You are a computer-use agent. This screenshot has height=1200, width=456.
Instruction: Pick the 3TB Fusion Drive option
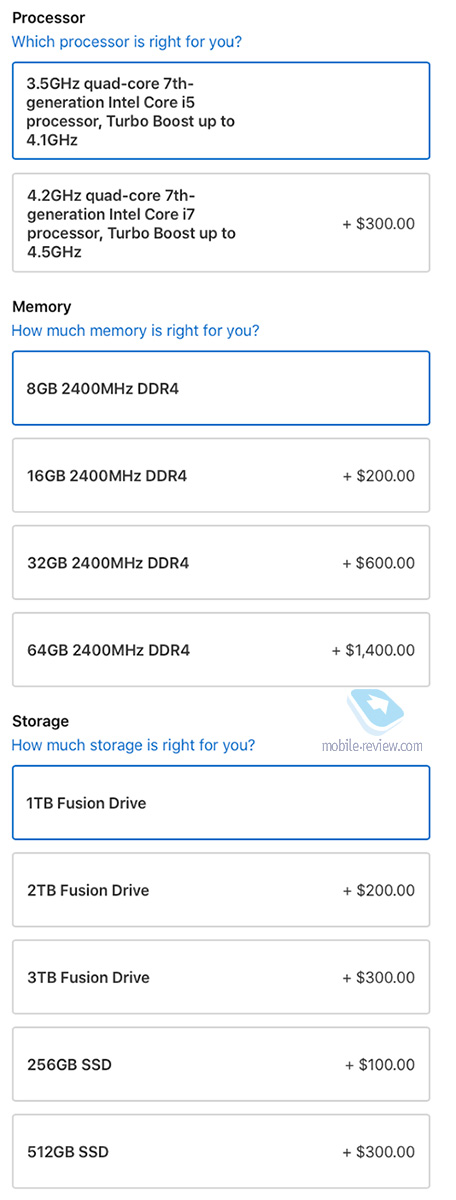pyautogui.click(x=221, y=977)
